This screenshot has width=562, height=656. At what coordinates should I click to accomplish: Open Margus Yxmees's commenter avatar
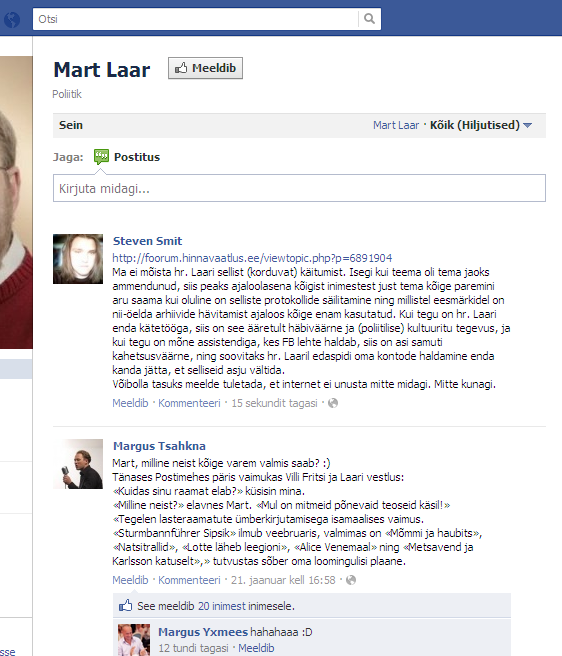click(134, 640)
